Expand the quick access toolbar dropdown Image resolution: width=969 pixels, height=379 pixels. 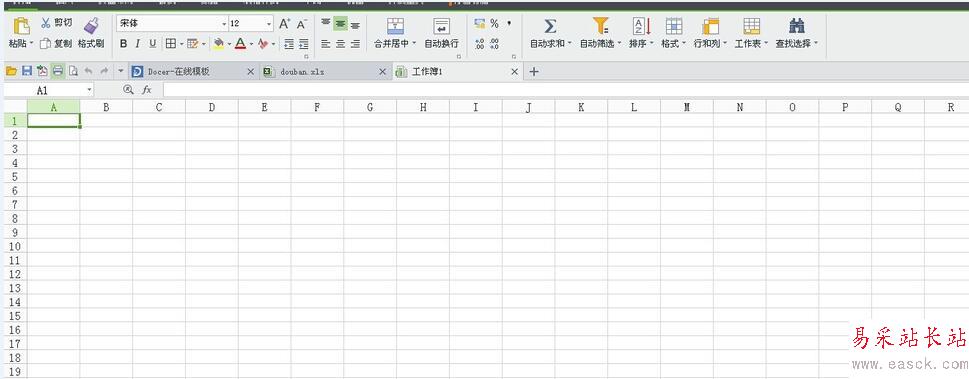[120, 72]
